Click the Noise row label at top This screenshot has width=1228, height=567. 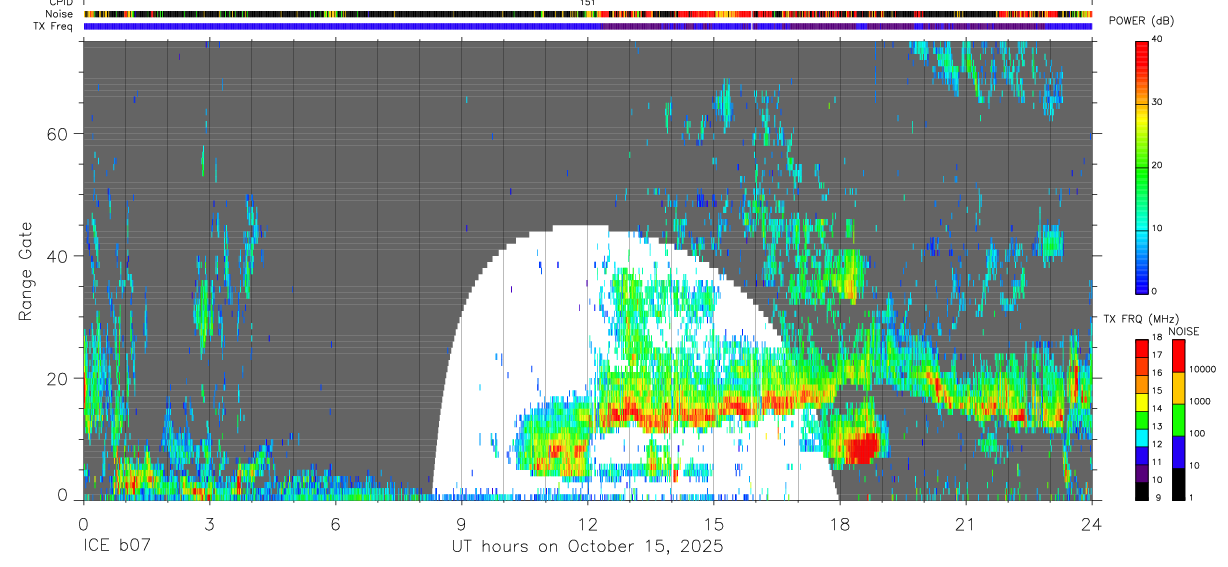59,14
